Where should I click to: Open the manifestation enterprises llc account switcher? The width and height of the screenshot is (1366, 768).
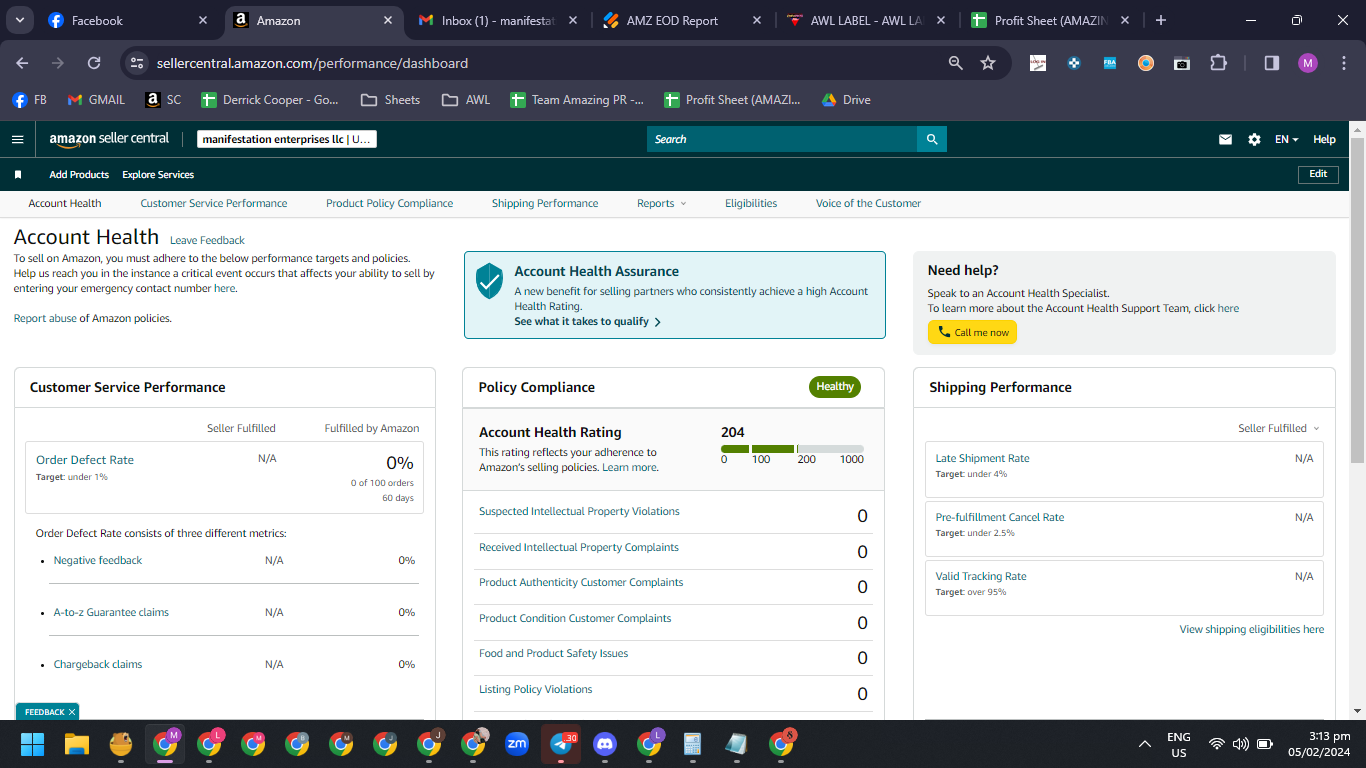point(286,140)
